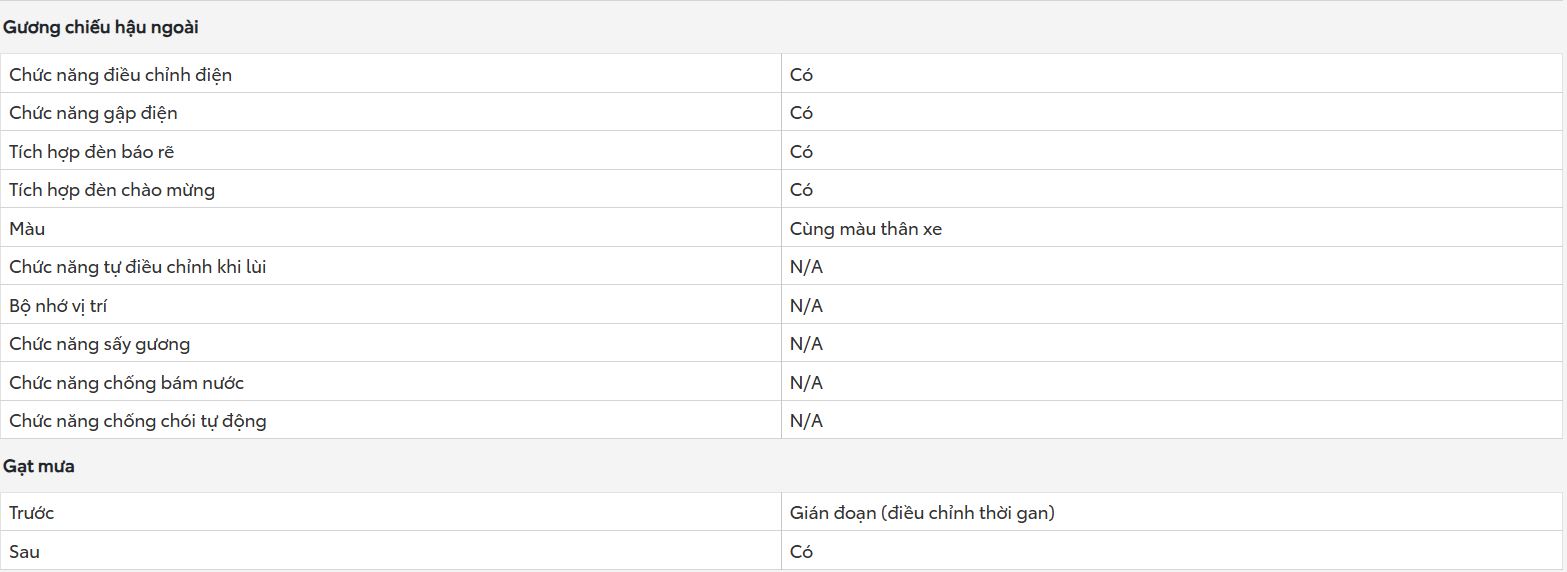Click the Gạt mưa section header
This screenshot has height=572, width=1567.
pyautogui.click(x=39, y=467)
